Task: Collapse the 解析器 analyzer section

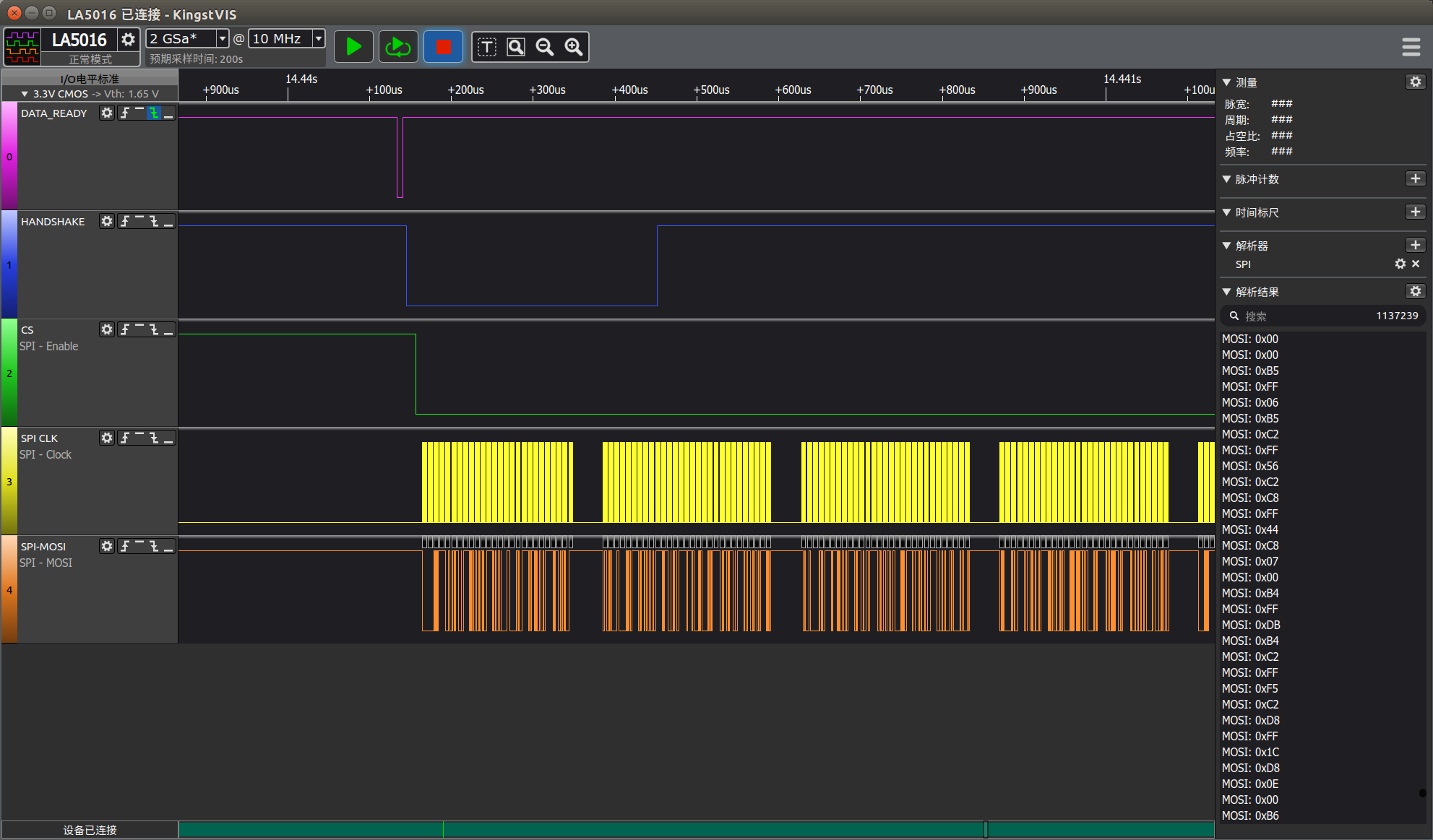Action: click(x=1227, y=246)
